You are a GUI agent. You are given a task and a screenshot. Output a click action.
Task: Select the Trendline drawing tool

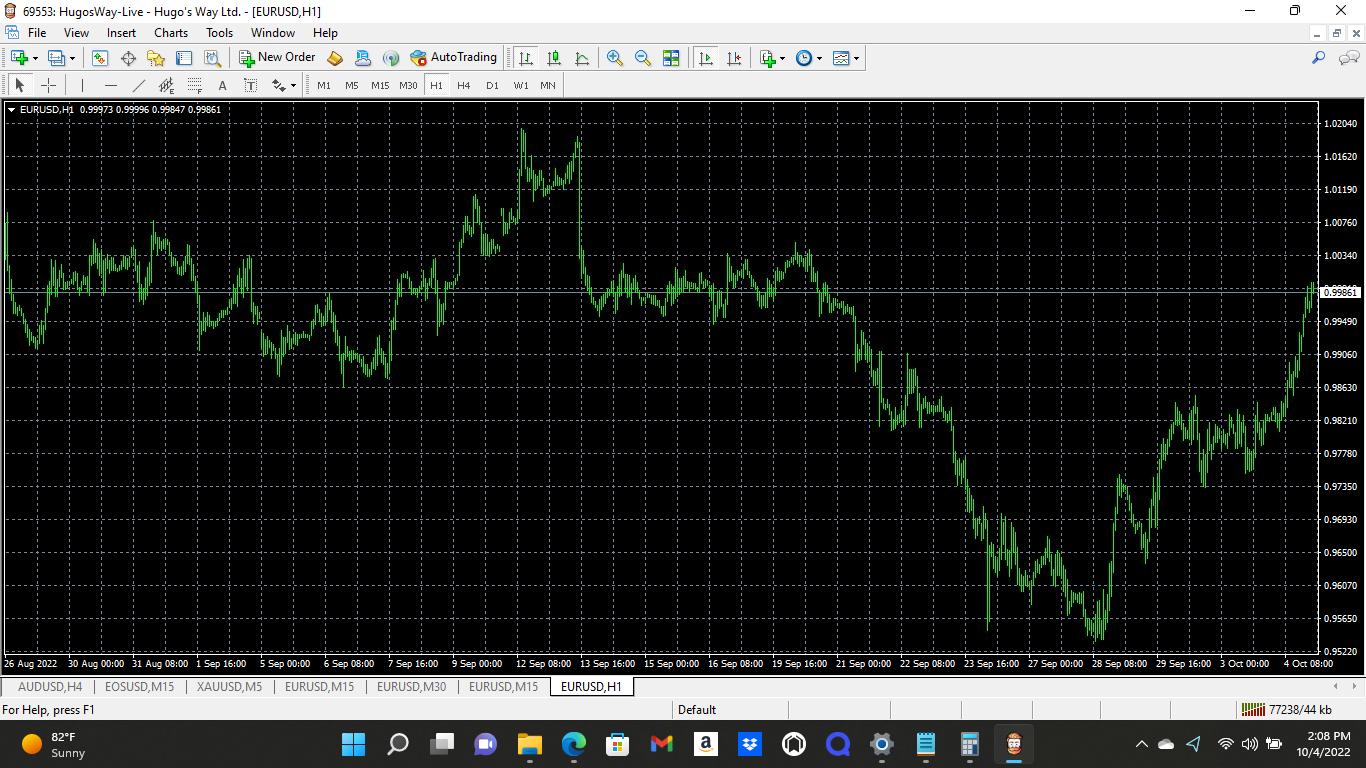pyautogui.click(x=139, y=85)
